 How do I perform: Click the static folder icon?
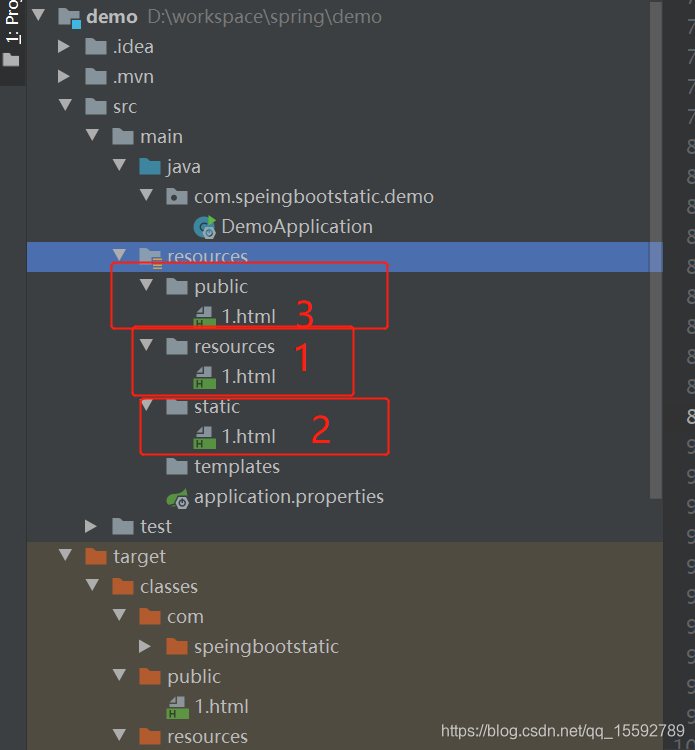coord(177,407)
